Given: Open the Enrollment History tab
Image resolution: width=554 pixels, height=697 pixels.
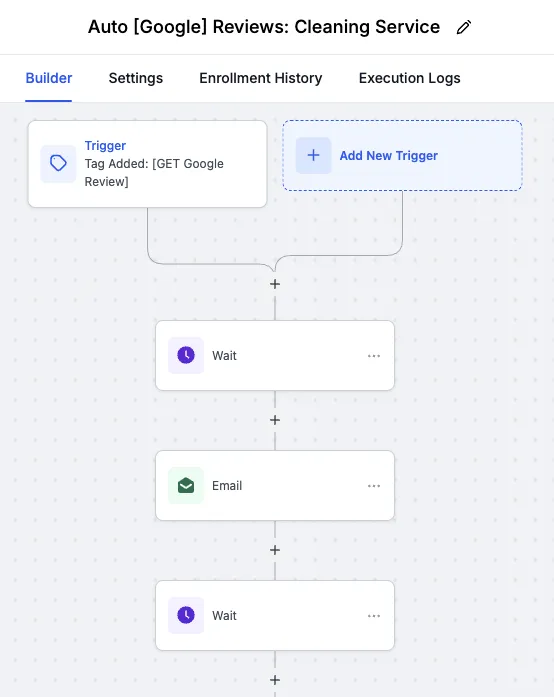Looking at the screenshot, I should click(261, 78).
